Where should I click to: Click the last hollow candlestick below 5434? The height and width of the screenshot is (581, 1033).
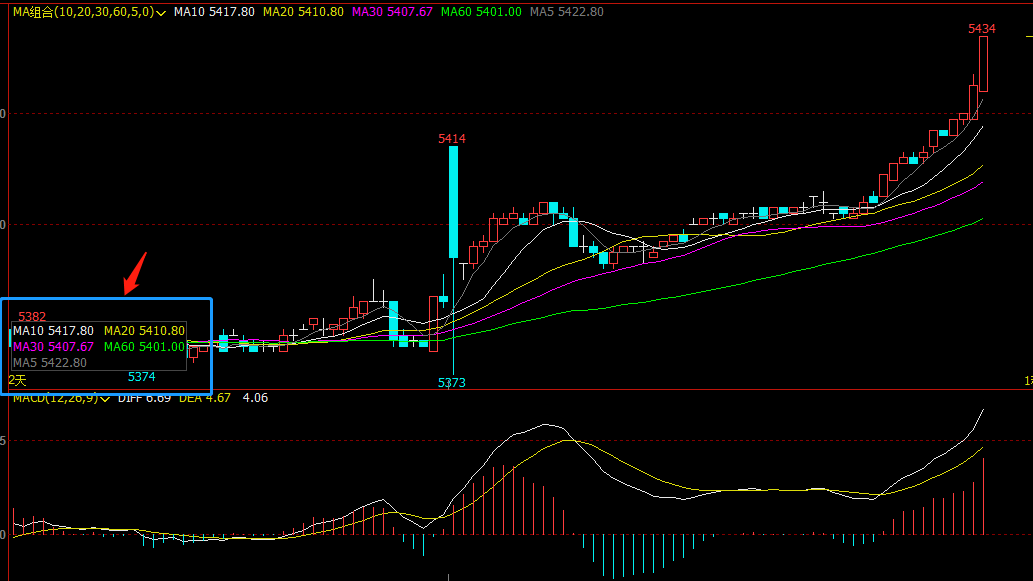click(x=983, y=63)
